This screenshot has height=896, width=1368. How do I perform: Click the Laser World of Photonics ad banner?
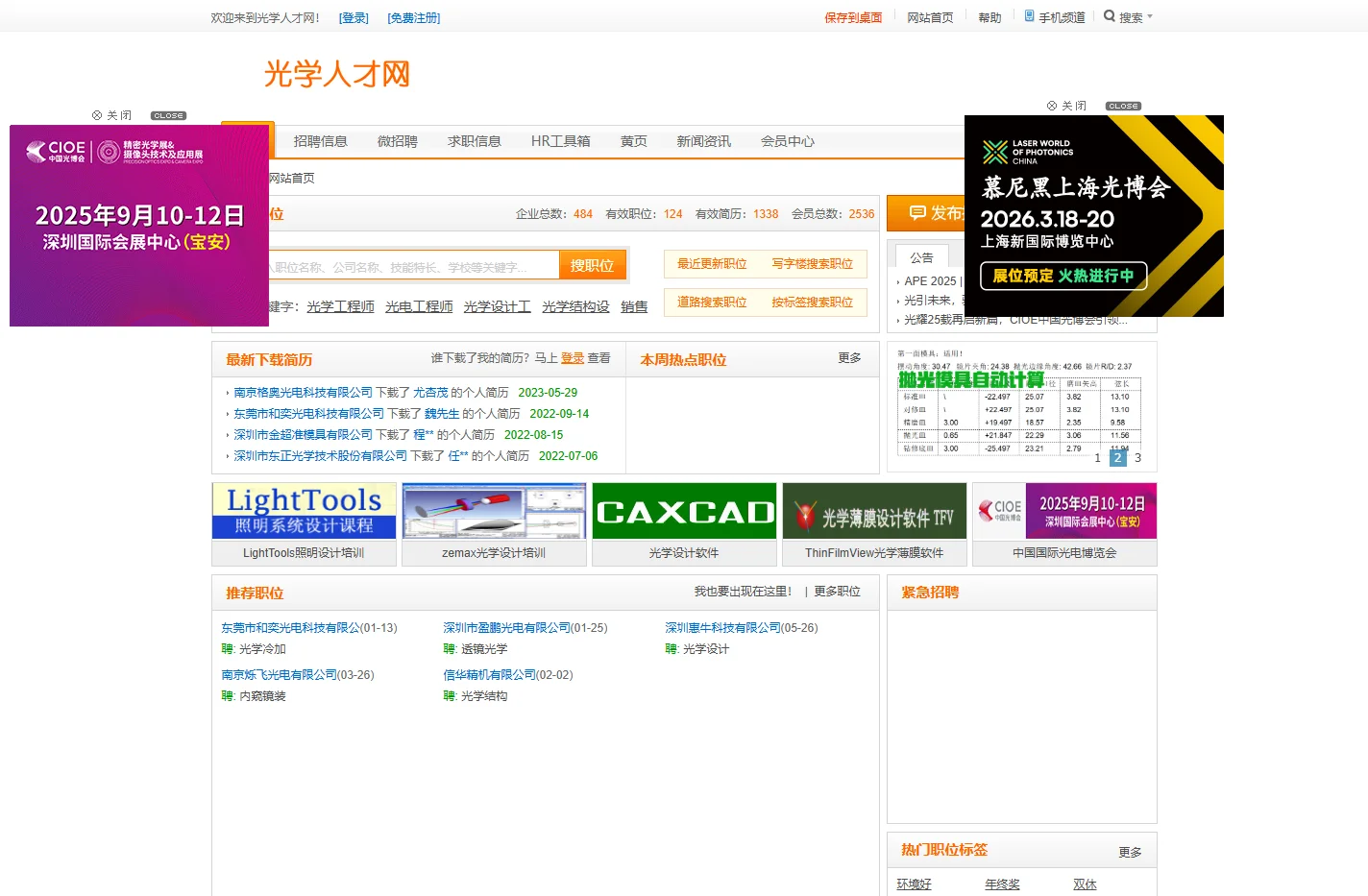[x=1094, y=216]
